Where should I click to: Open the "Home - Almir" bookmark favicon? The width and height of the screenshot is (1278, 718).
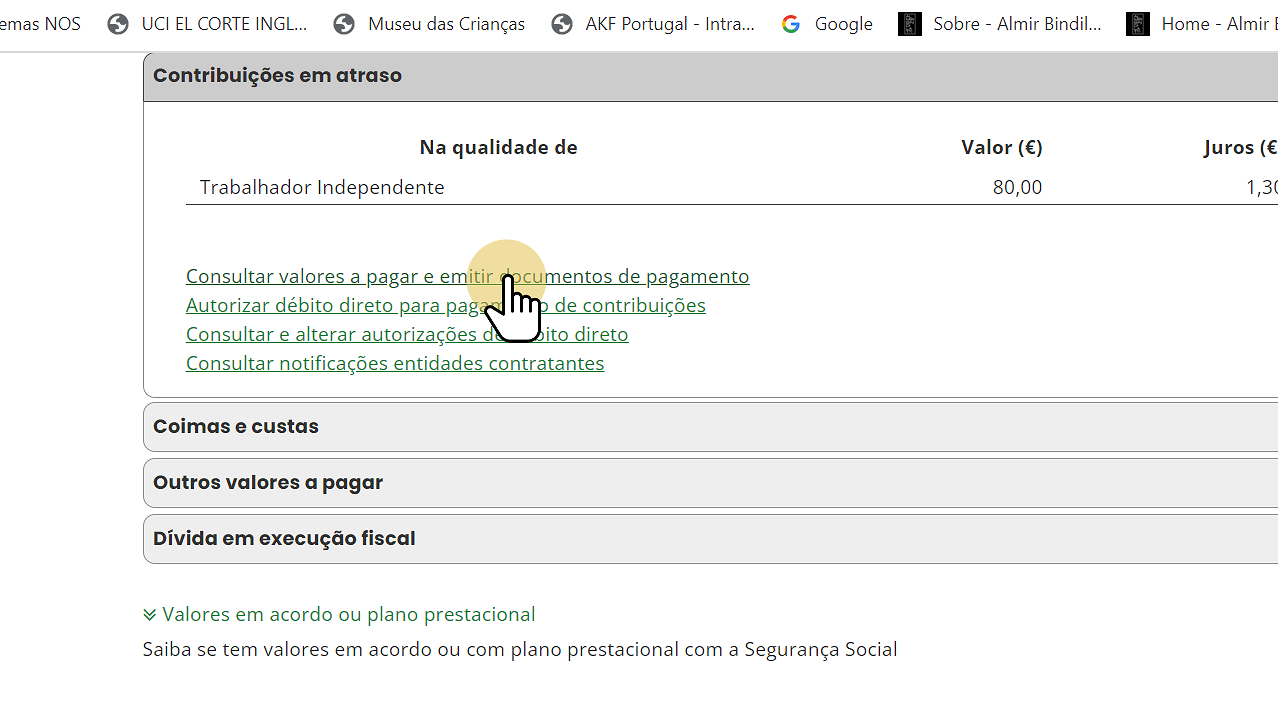[x=1137, y=23]
